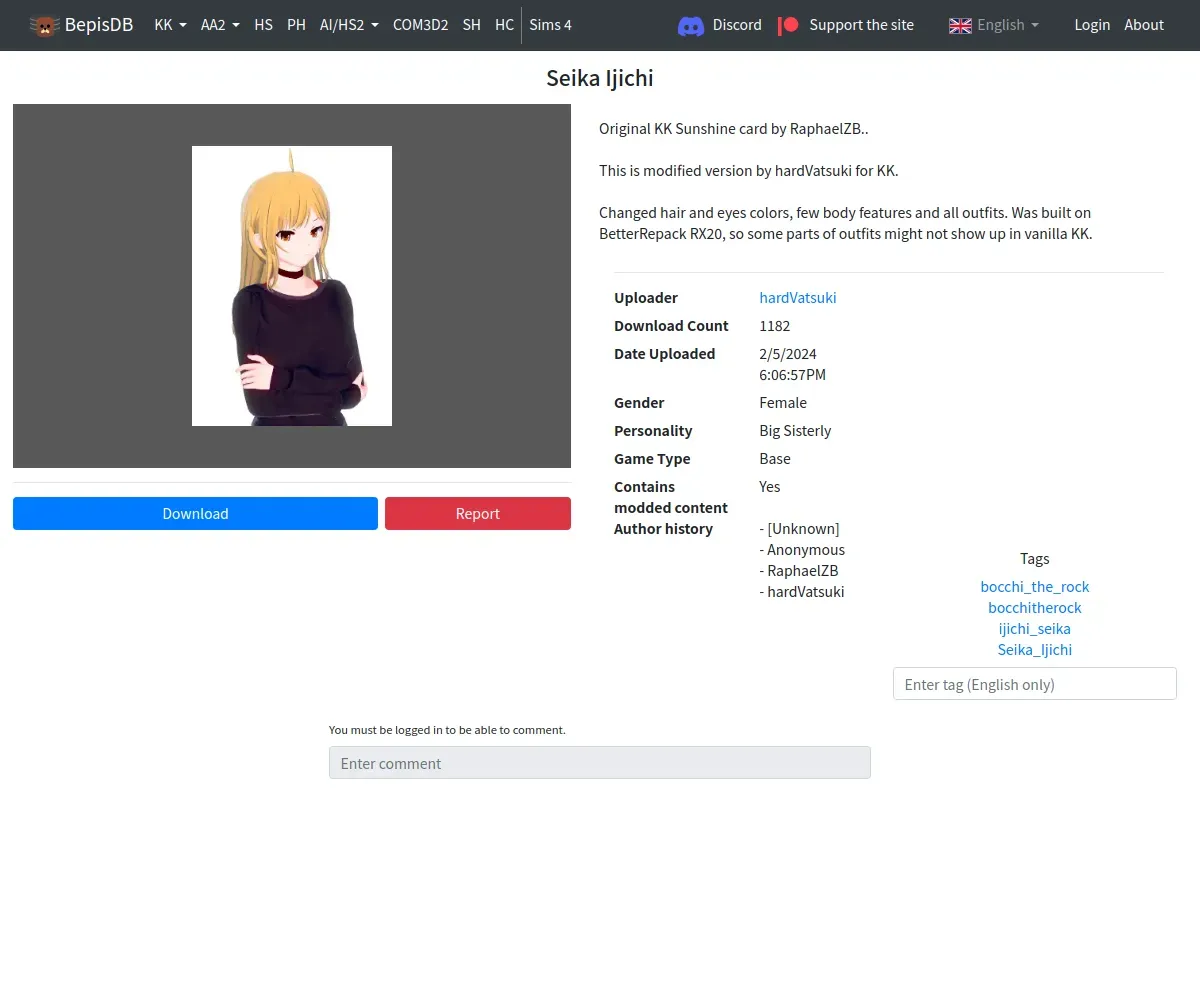
Task: Open the bocchitherock tag
Action: pyautogui.click(x=1035, y=607)
